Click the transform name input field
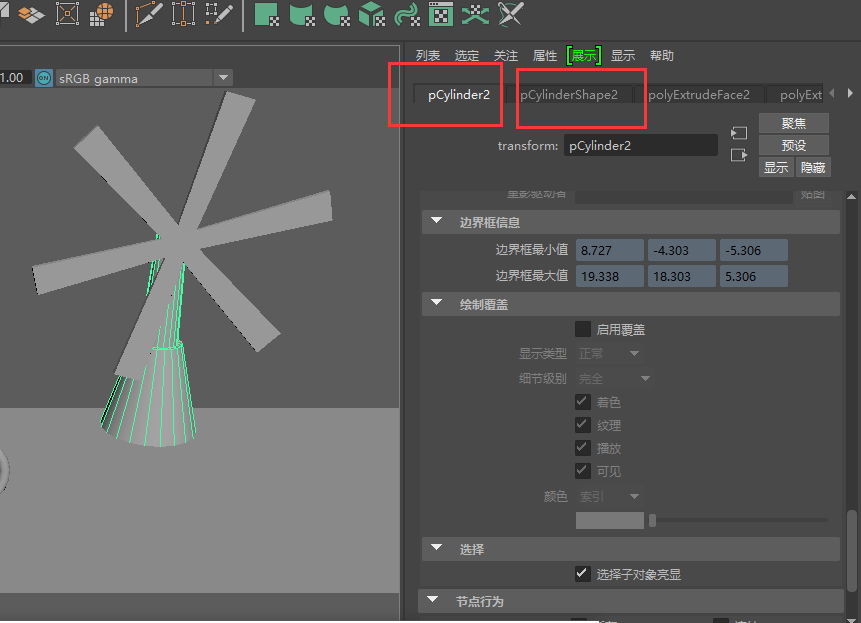The image size is (861, 623). [x=640, y=145]
